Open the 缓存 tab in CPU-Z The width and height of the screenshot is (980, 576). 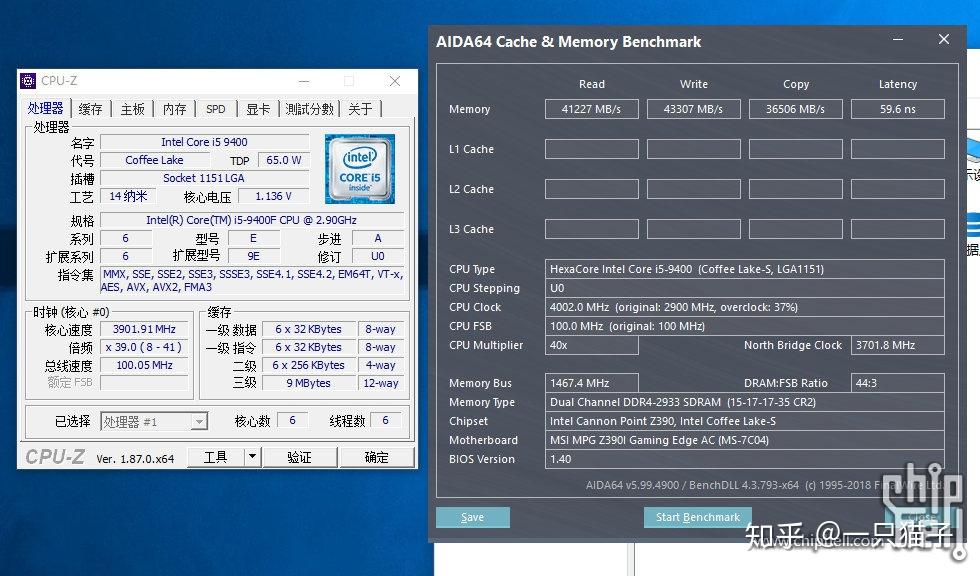point(91,109)
